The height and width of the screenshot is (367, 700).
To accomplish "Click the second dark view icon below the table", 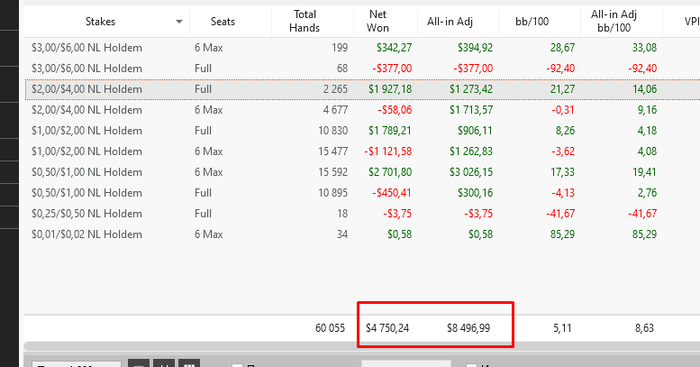I will point(163,363).
